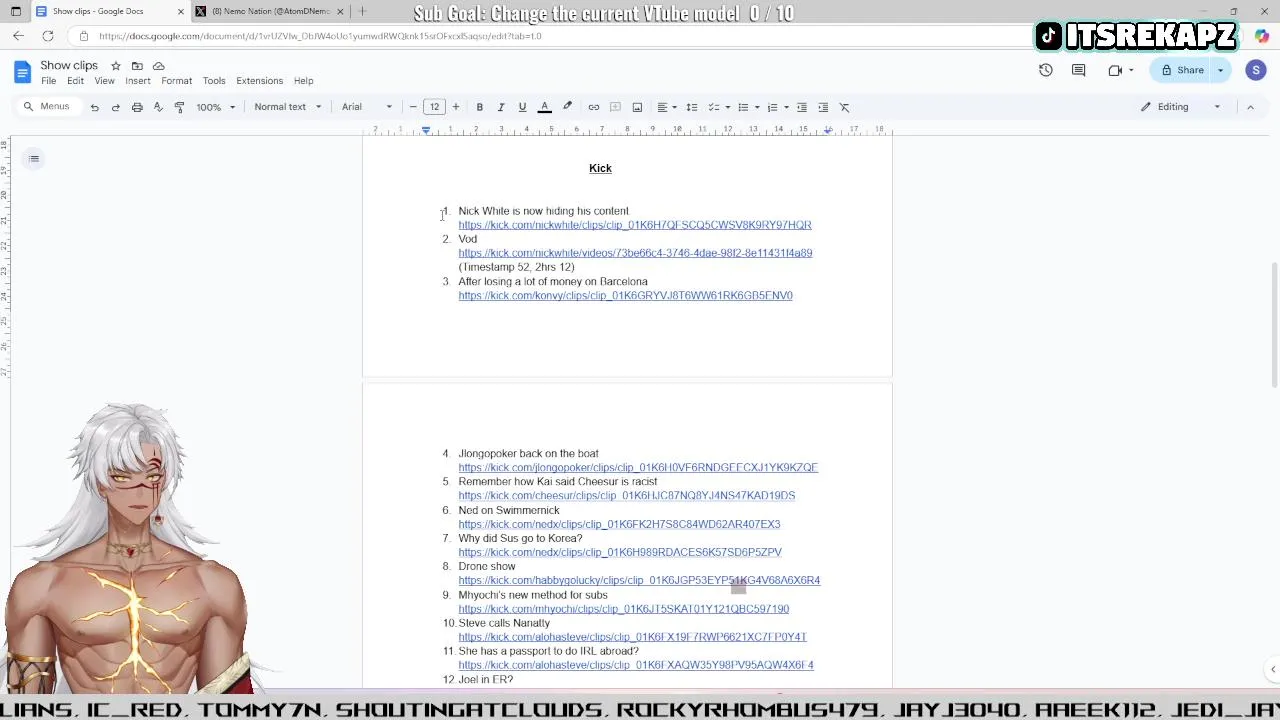Image resolution: width=1280 pixels, height=720 pixels.
Task: Expand the Share options arrow
Action: tap(1221, 70)
